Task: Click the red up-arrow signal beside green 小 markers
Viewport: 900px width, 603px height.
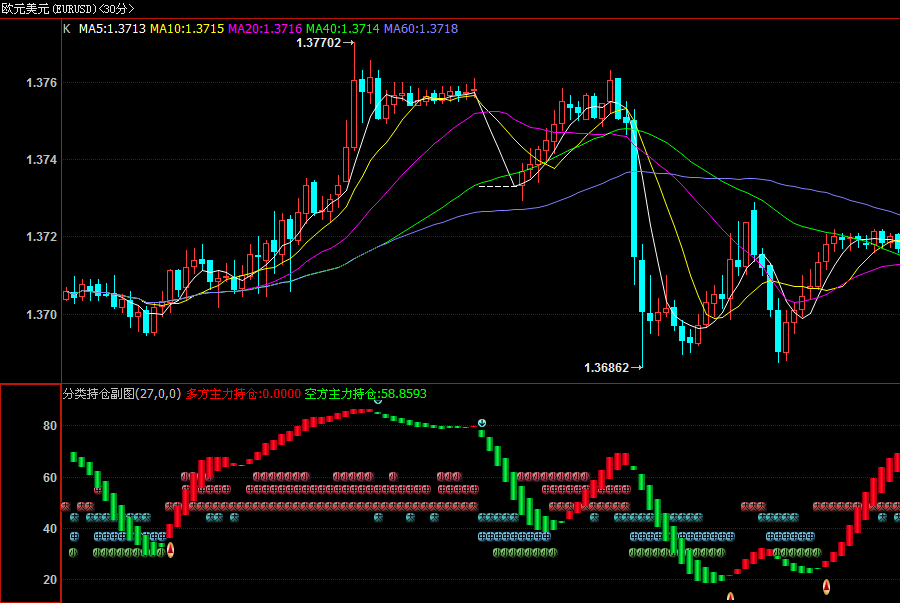Action: [170, 550]
